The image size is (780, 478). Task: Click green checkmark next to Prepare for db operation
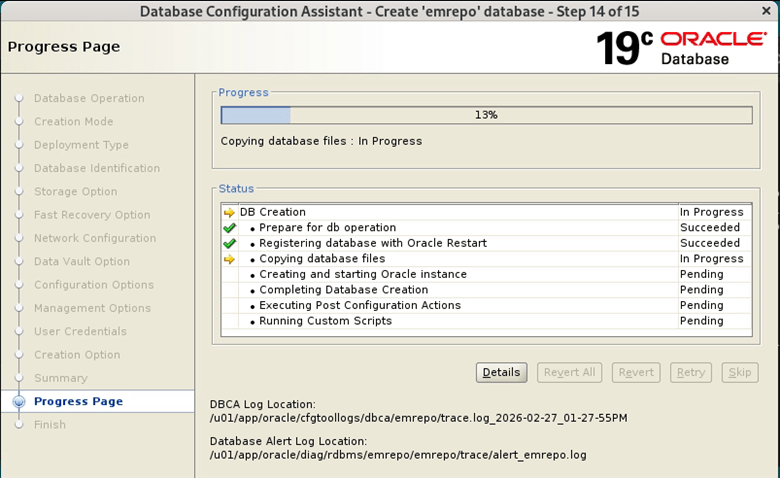(x=229, y=228)
